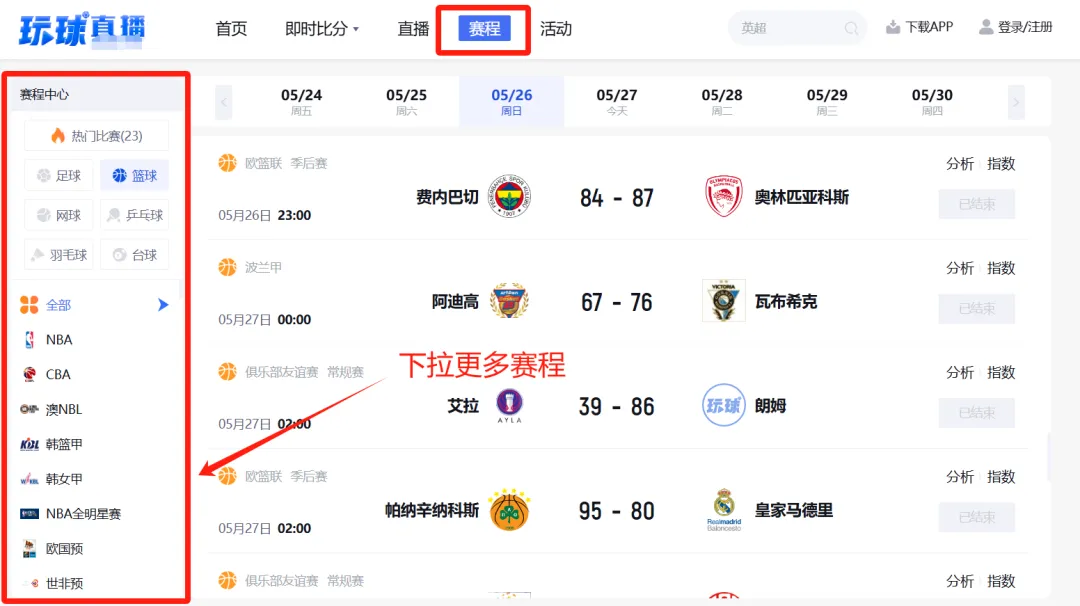
Task: Click the search magnifier icon
Action: [851, 28]
